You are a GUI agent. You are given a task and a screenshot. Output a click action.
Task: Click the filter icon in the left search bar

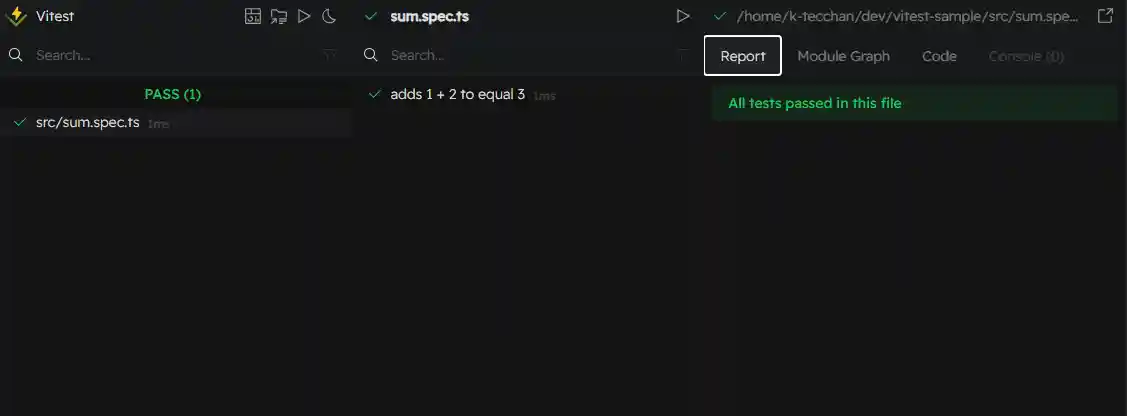(x=330, y=56)
